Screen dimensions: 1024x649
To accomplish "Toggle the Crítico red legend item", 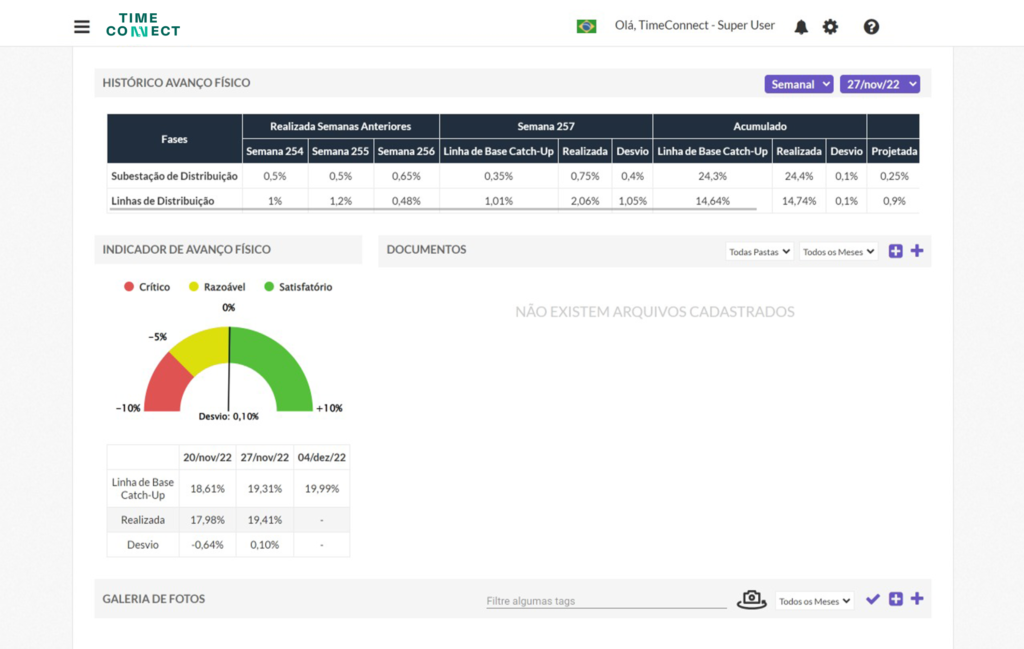I will click(147, 287).
